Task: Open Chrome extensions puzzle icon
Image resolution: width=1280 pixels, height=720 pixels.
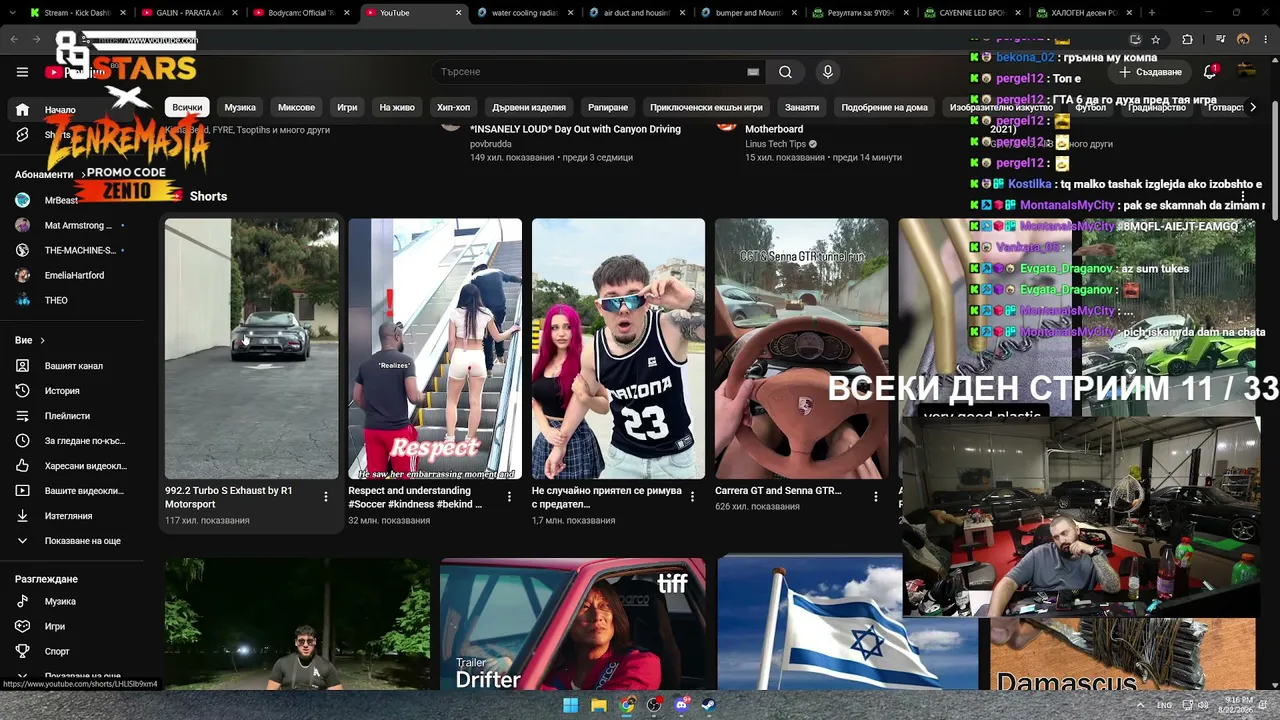Action: pyautogui.click(x=1187, y=40)
